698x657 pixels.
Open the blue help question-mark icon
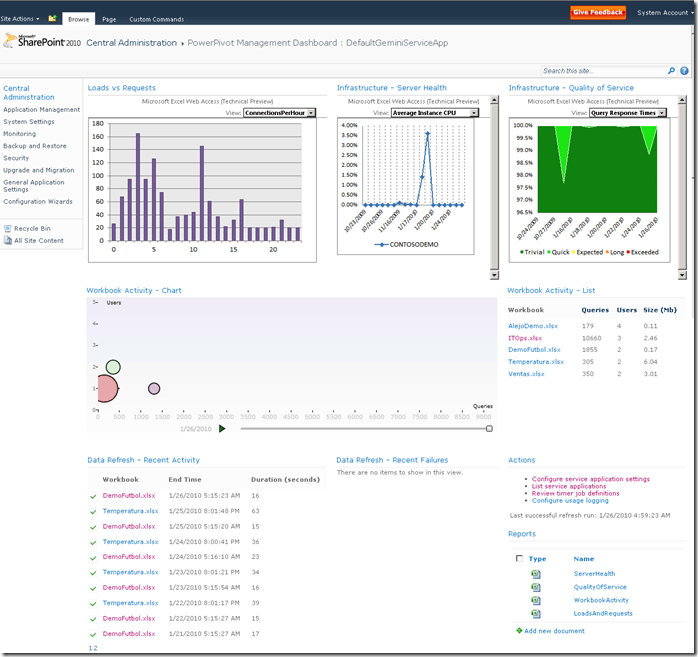point(684,71)
